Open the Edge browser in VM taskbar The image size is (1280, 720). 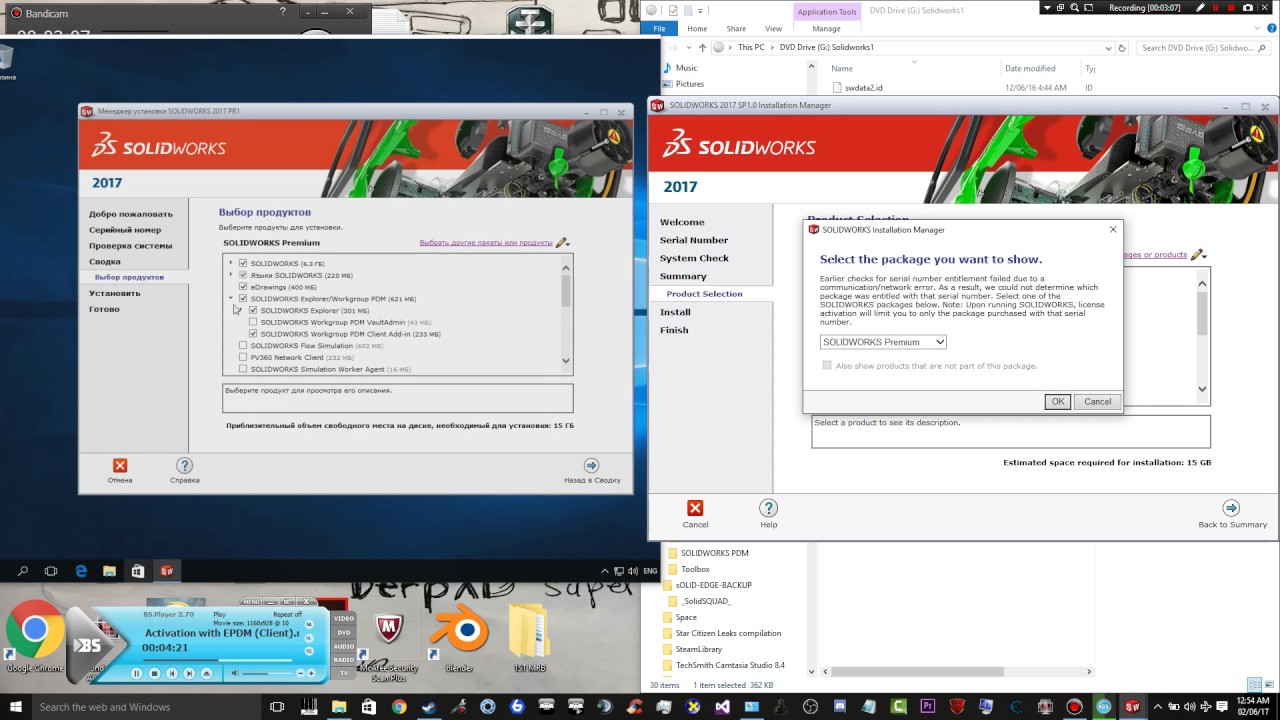pos(81,571)
